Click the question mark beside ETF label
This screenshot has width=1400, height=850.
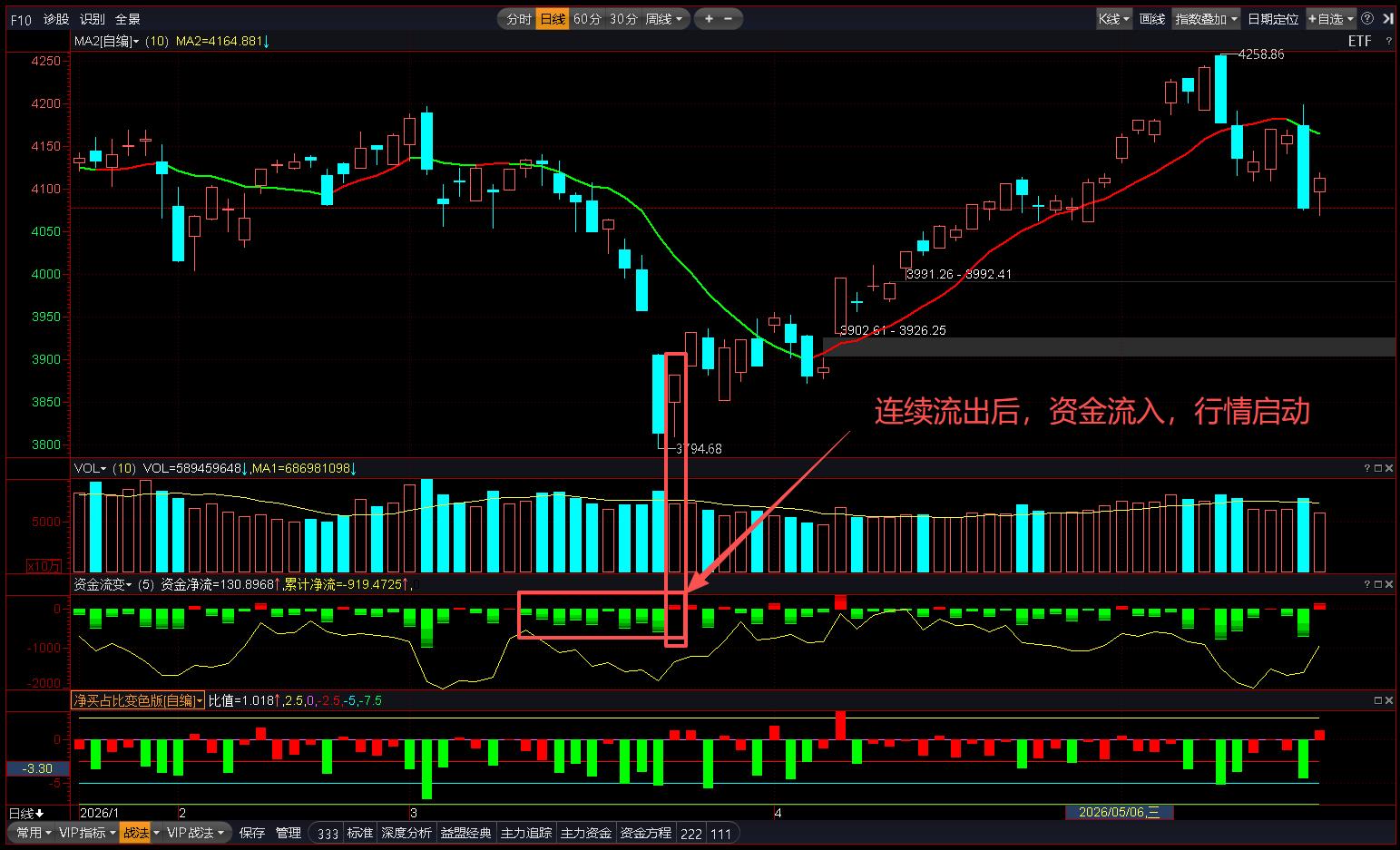1388,41
